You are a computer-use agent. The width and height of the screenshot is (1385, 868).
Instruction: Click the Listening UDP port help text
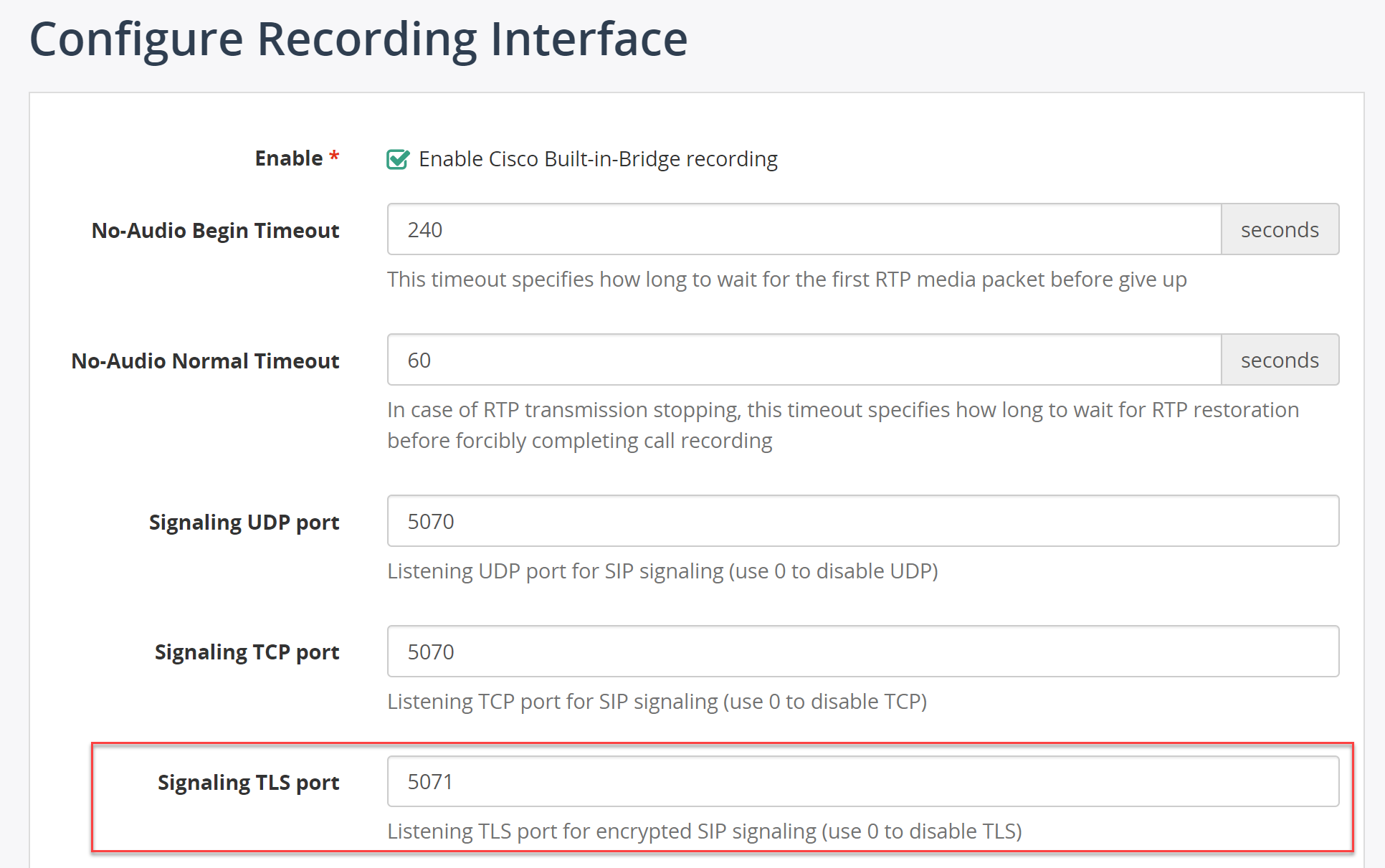coord(663,571)
